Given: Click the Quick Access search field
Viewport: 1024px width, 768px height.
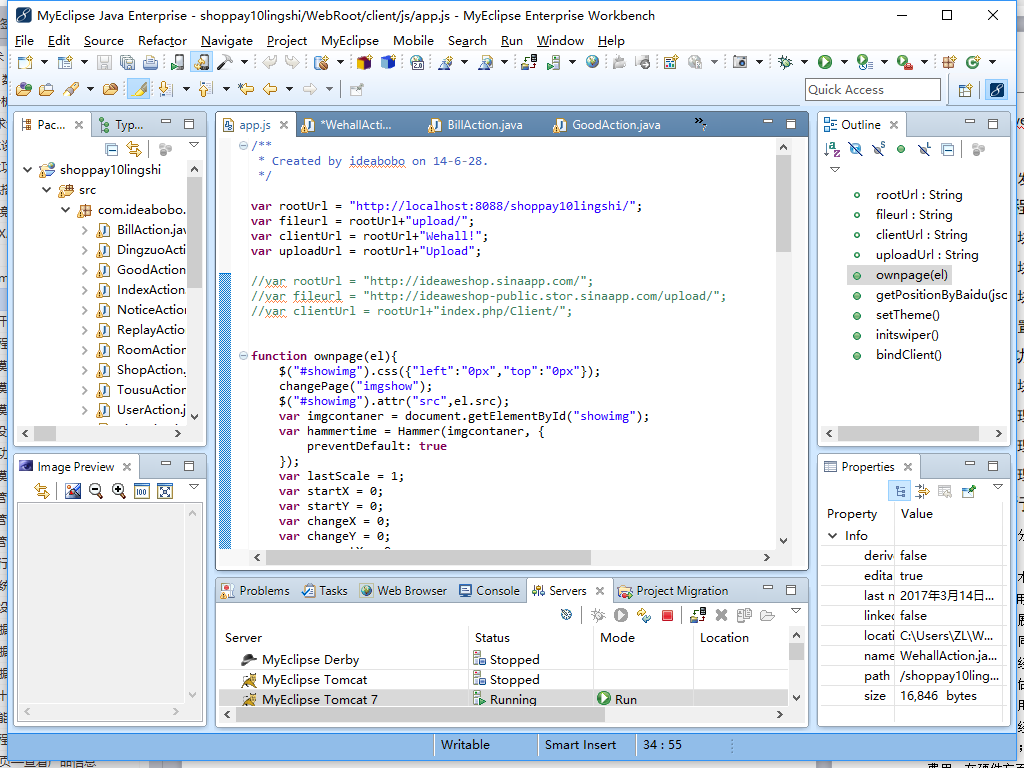Looking at the screenshot, I should pyautogui.click(x=873, y=90).
